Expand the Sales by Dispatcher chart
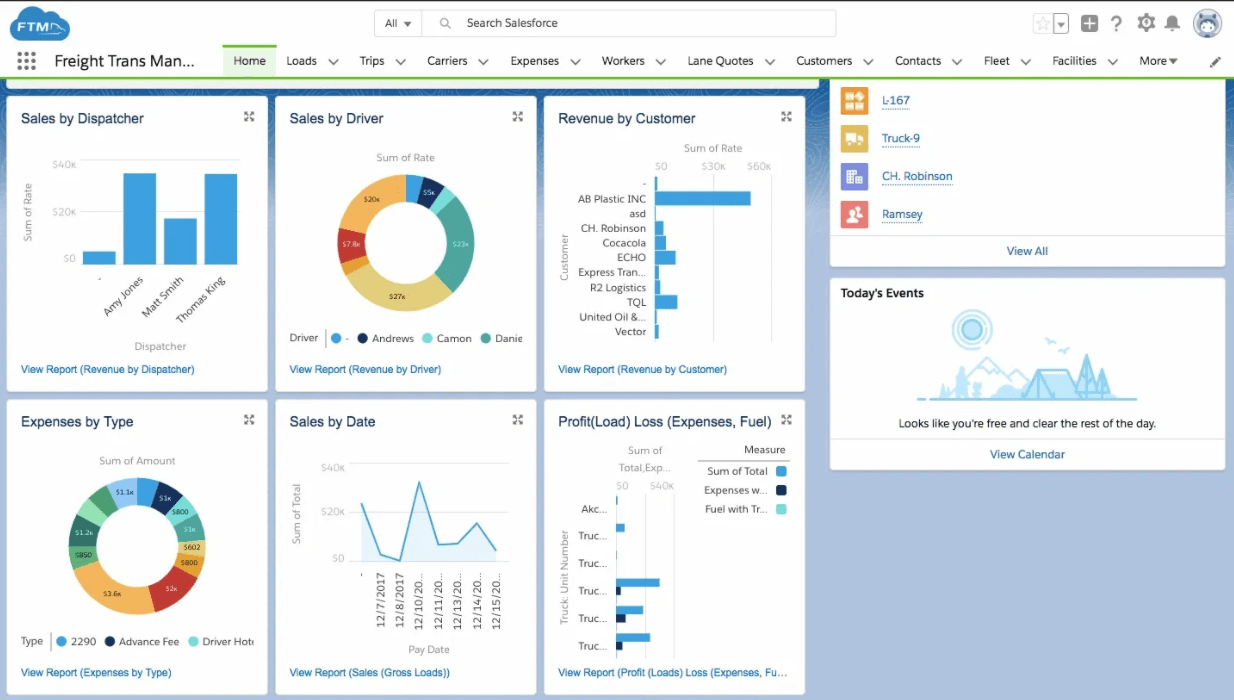 click(x=249, y=117)
